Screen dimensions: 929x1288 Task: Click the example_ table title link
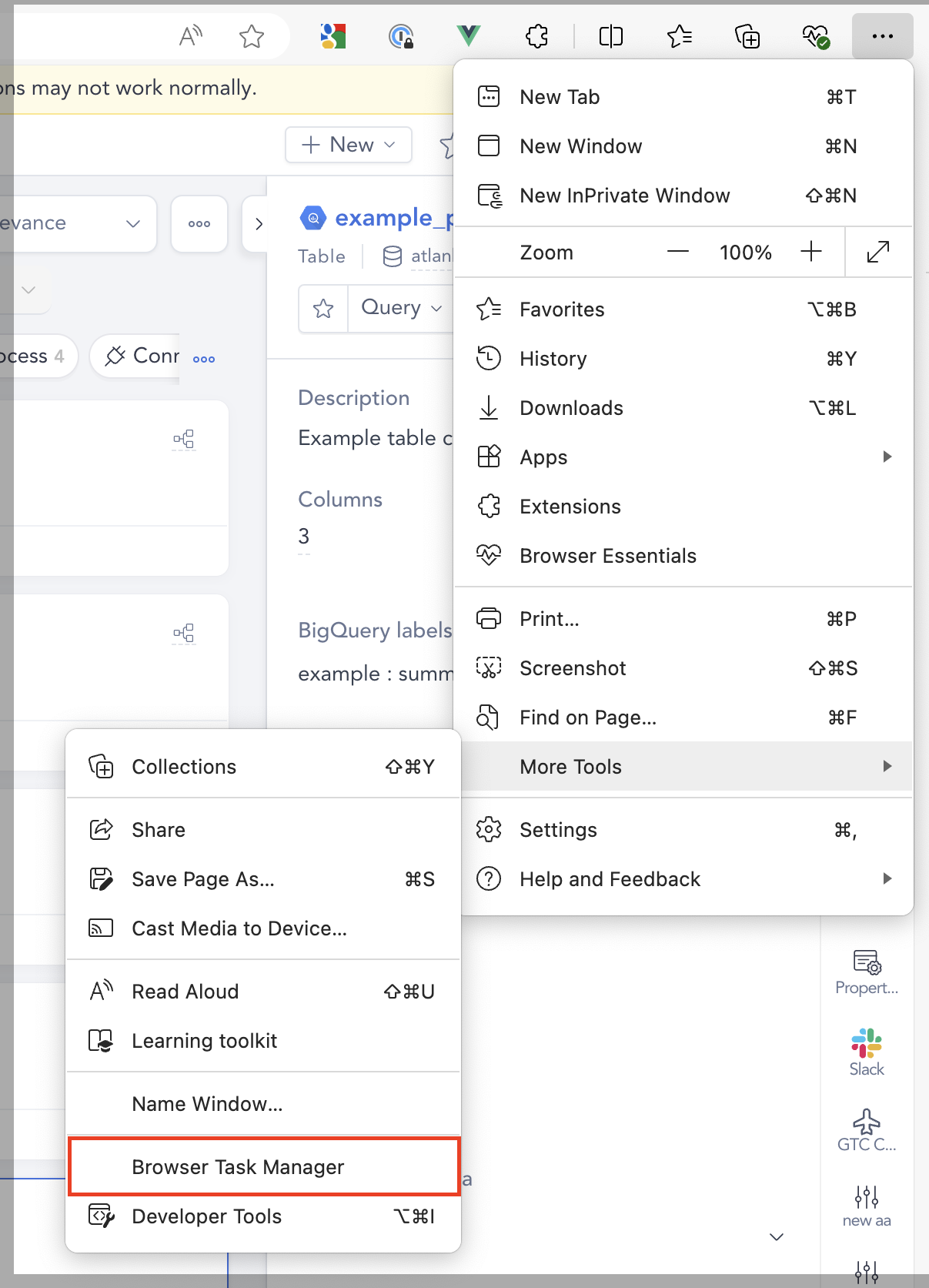pyautogui.click(x=393, y=218)
